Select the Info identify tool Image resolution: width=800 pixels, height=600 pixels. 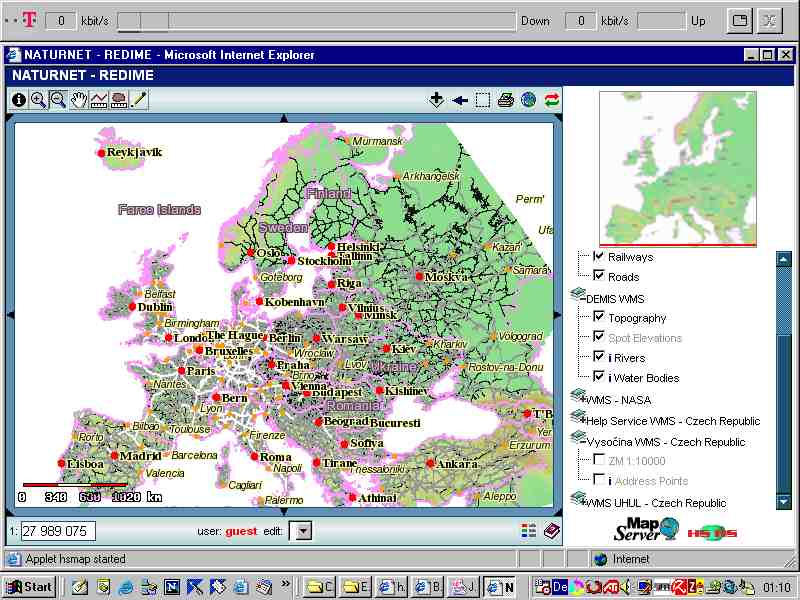[19, 99]
